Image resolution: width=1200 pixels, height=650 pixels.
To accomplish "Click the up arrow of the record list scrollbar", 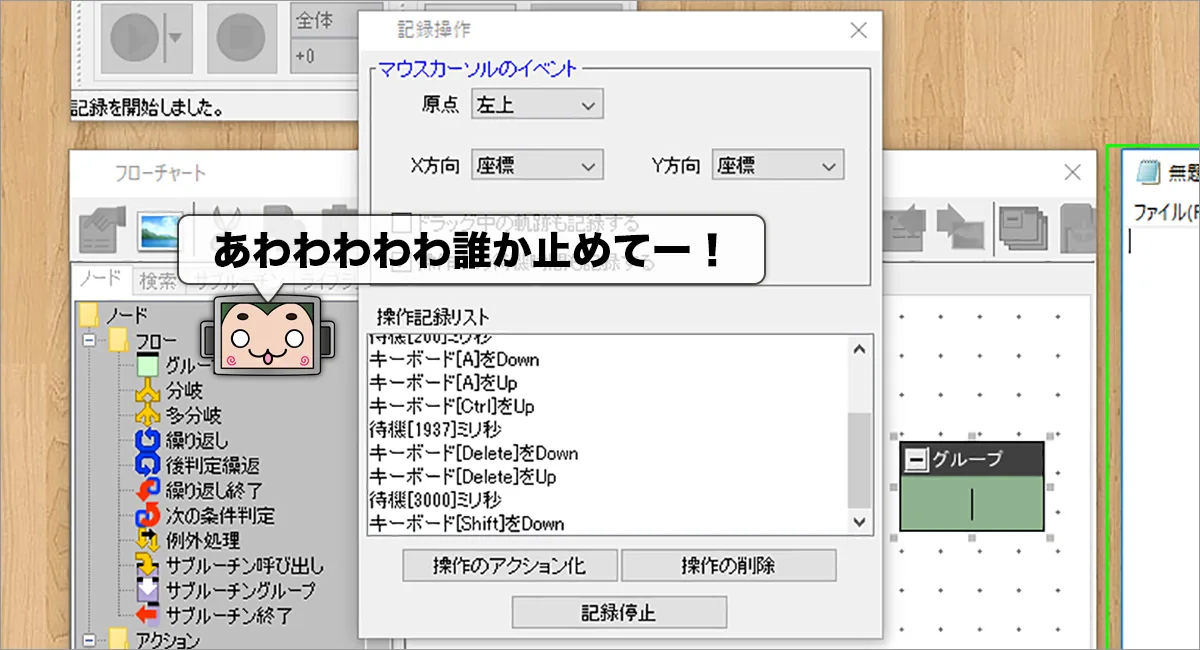I will click(859, 348).
